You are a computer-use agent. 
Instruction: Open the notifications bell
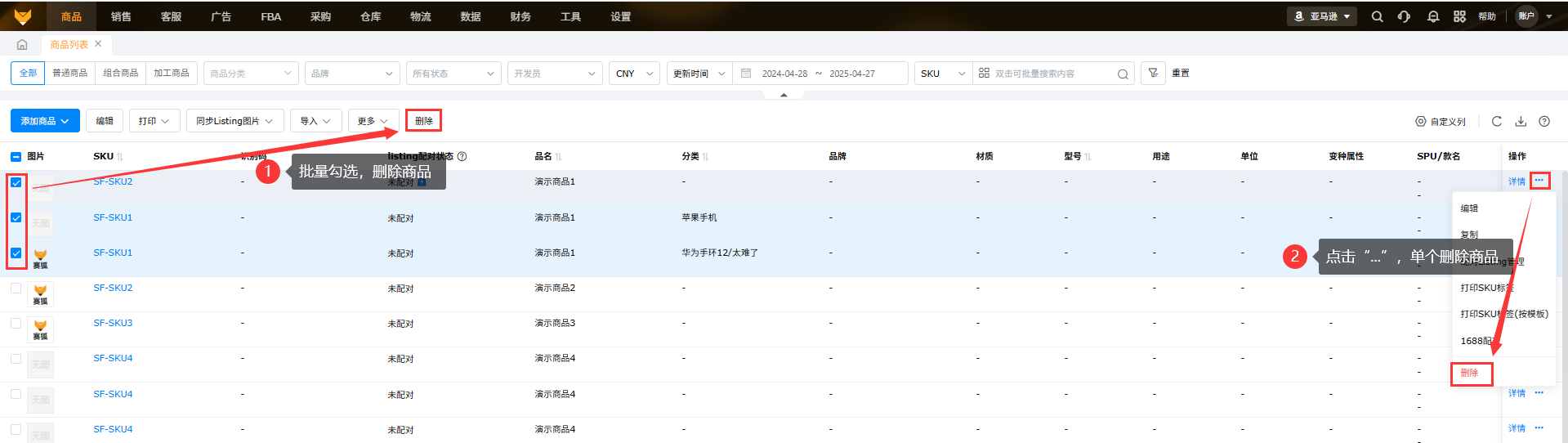1432,16
